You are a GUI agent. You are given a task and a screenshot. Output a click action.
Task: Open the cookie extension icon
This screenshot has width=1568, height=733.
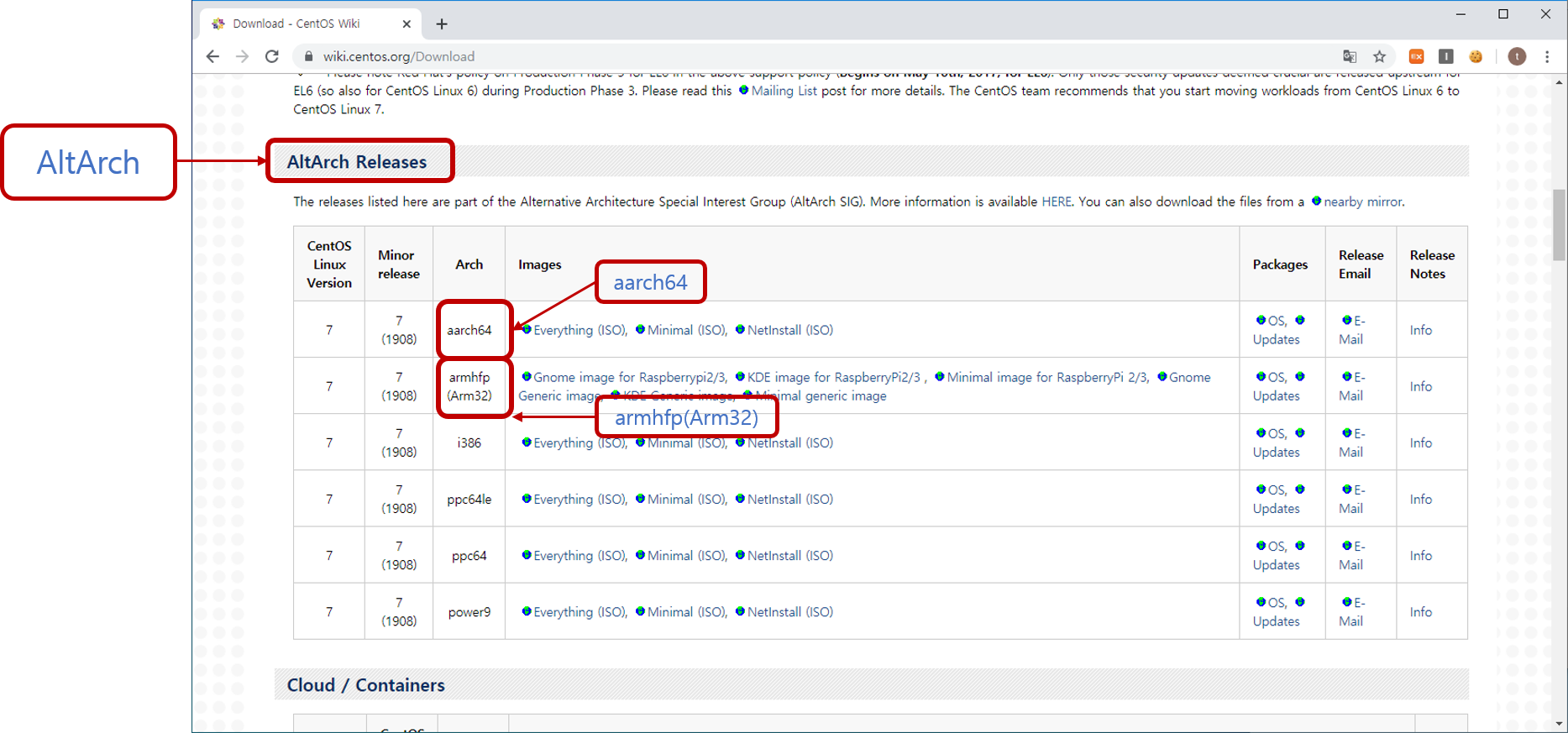coord(1476,56)
